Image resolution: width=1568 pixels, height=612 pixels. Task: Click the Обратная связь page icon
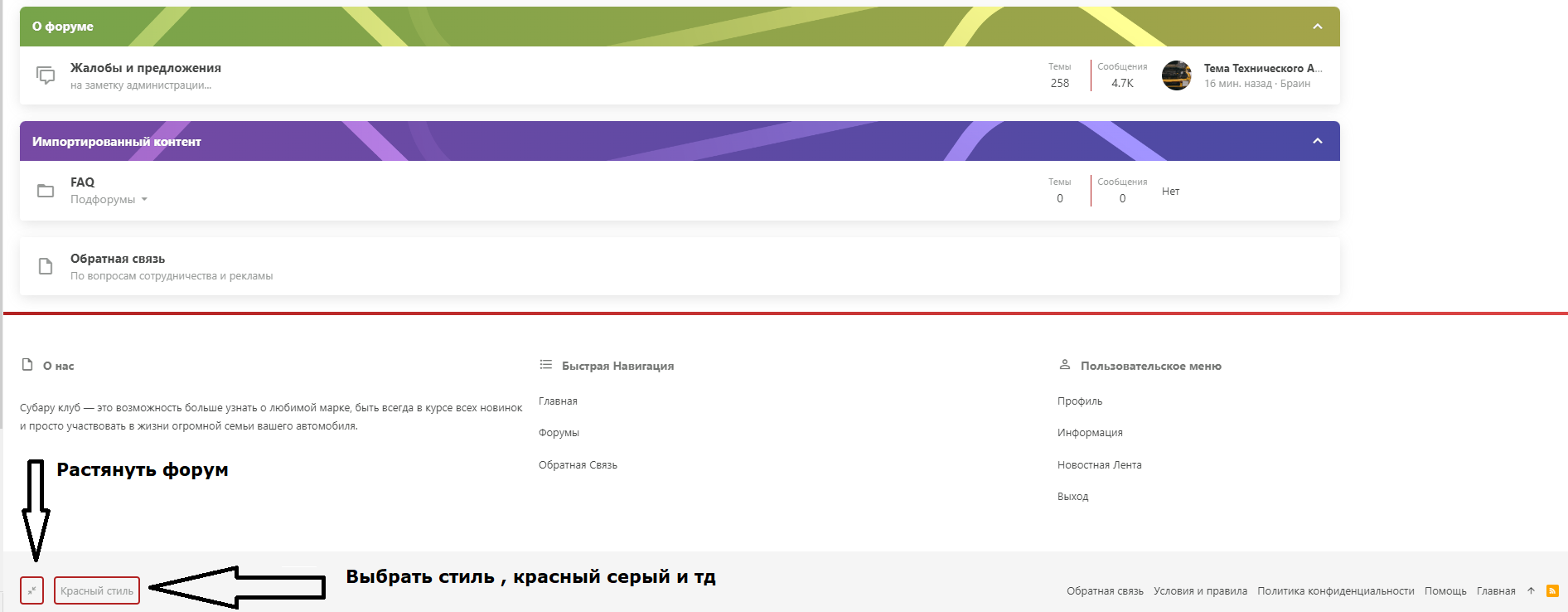point(46,266)
